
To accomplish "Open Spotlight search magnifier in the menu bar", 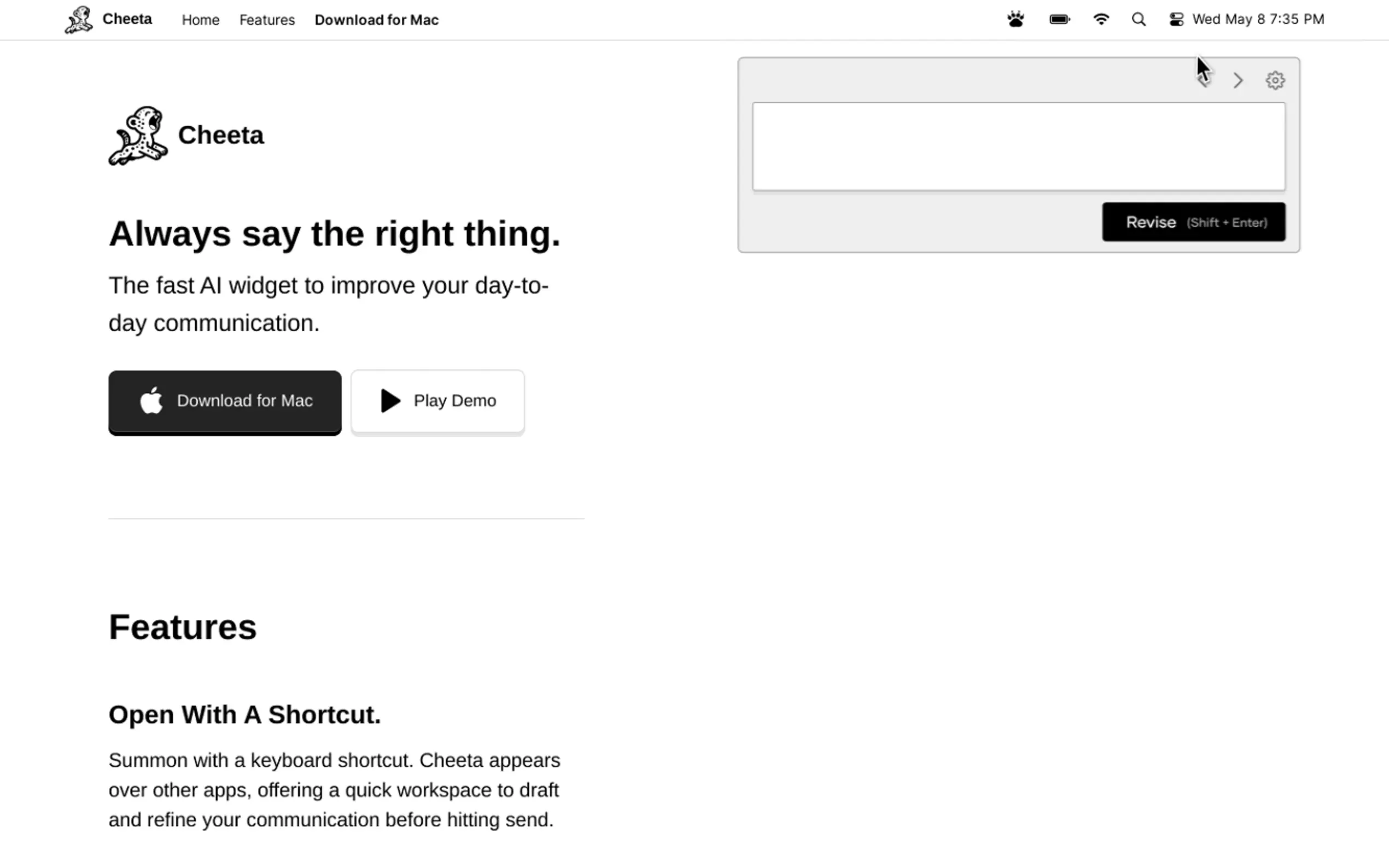I will click(x=1139, y=20).
